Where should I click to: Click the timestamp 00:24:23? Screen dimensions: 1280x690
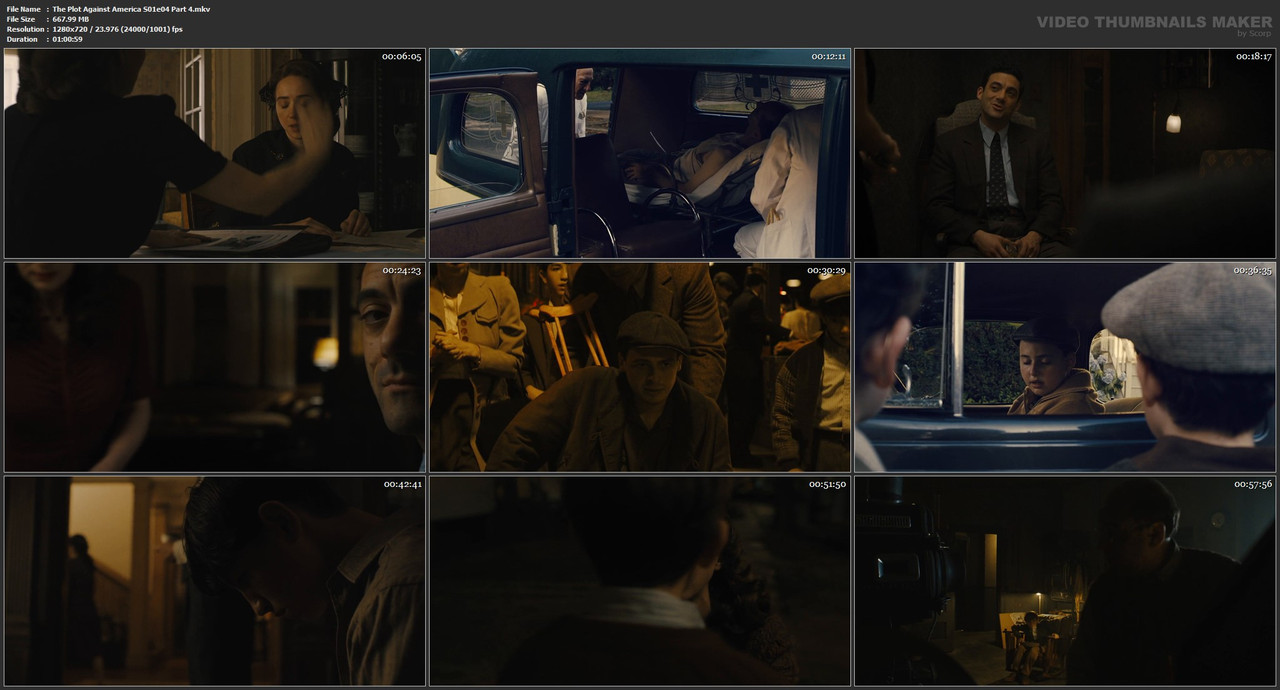pos(402,270)
